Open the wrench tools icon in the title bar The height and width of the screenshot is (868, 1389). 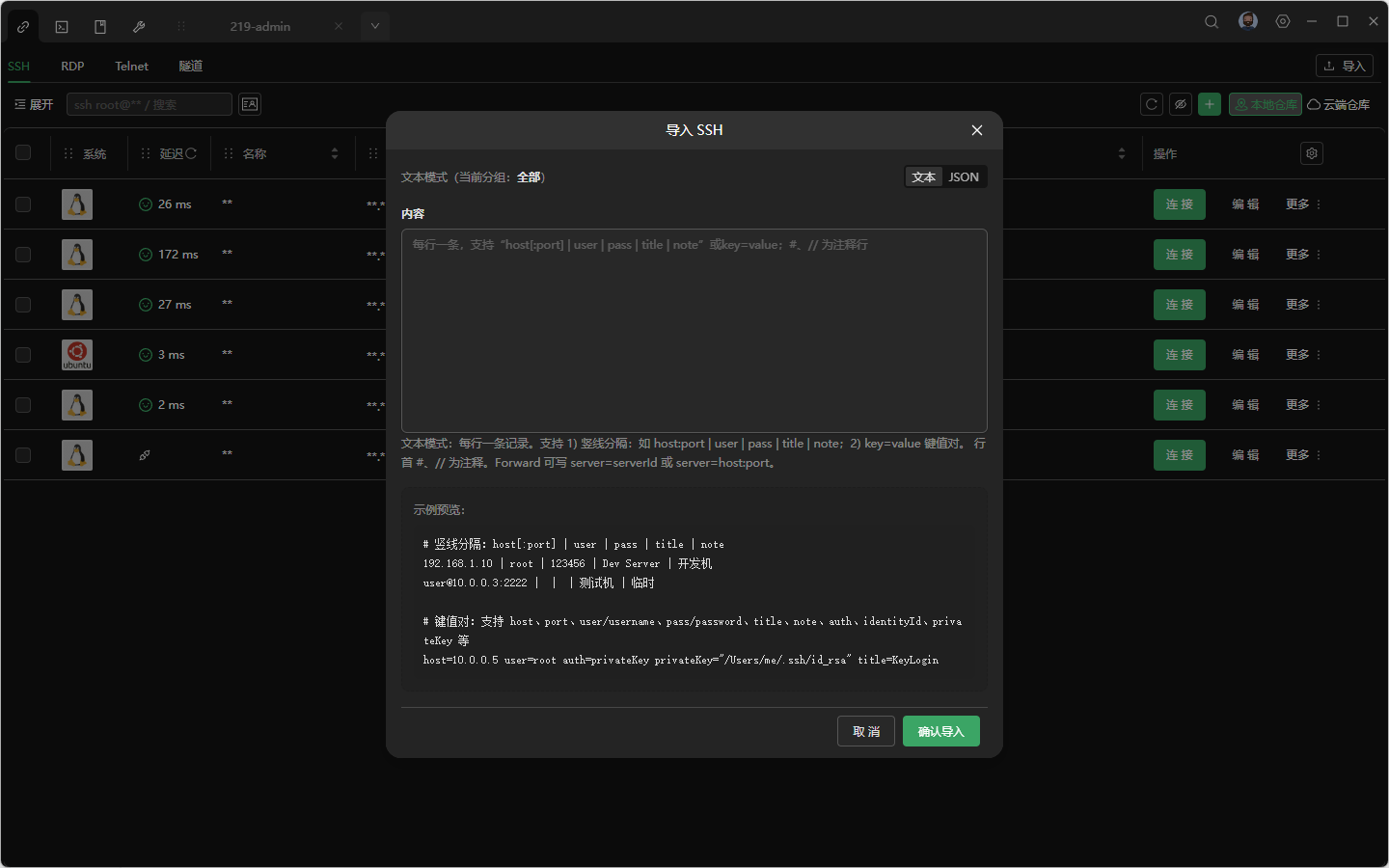point(138,26)
